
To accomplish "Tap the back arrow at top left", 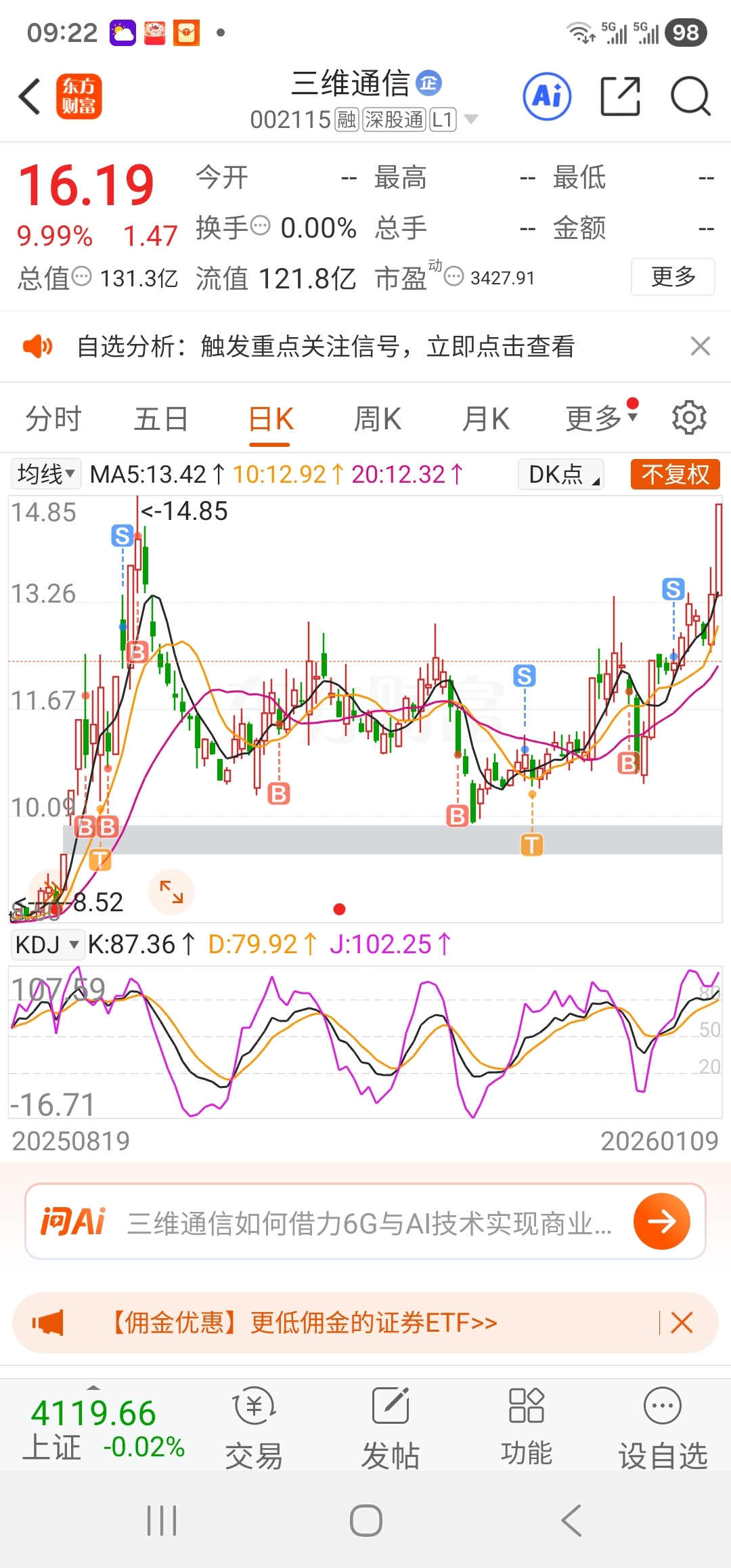I will click(x=30, y=96).
